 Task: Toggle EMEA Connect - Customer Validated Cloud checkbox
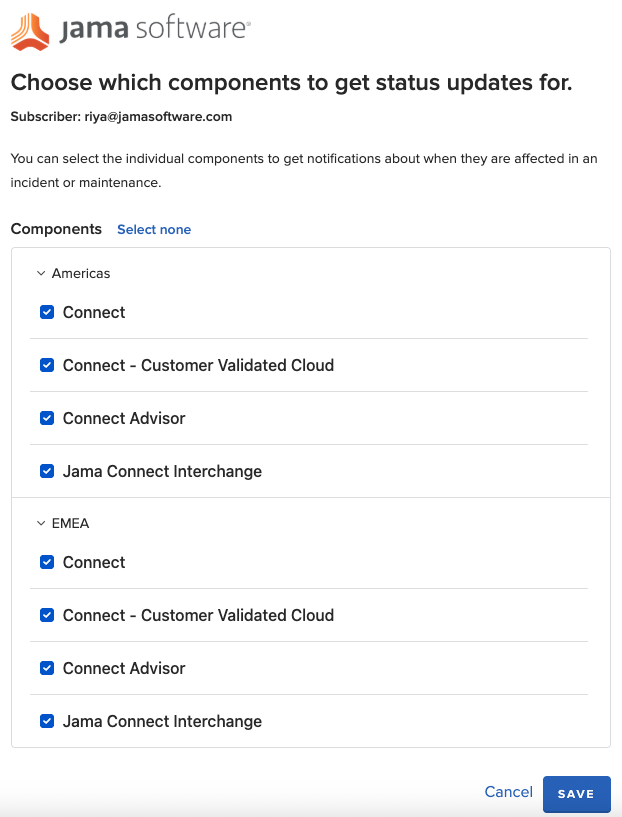coord(47,615)
